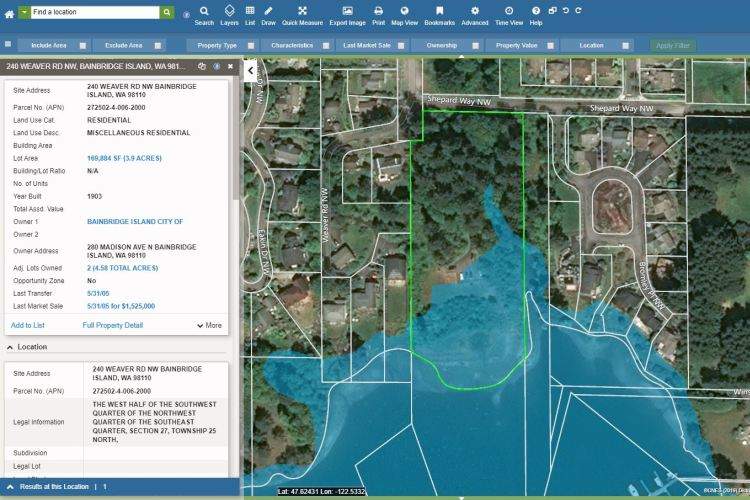Click the MISCELLANEOUS RESIDENTIAL land use value
Screen dimensions: 750x500
click(x=139, y=133)
